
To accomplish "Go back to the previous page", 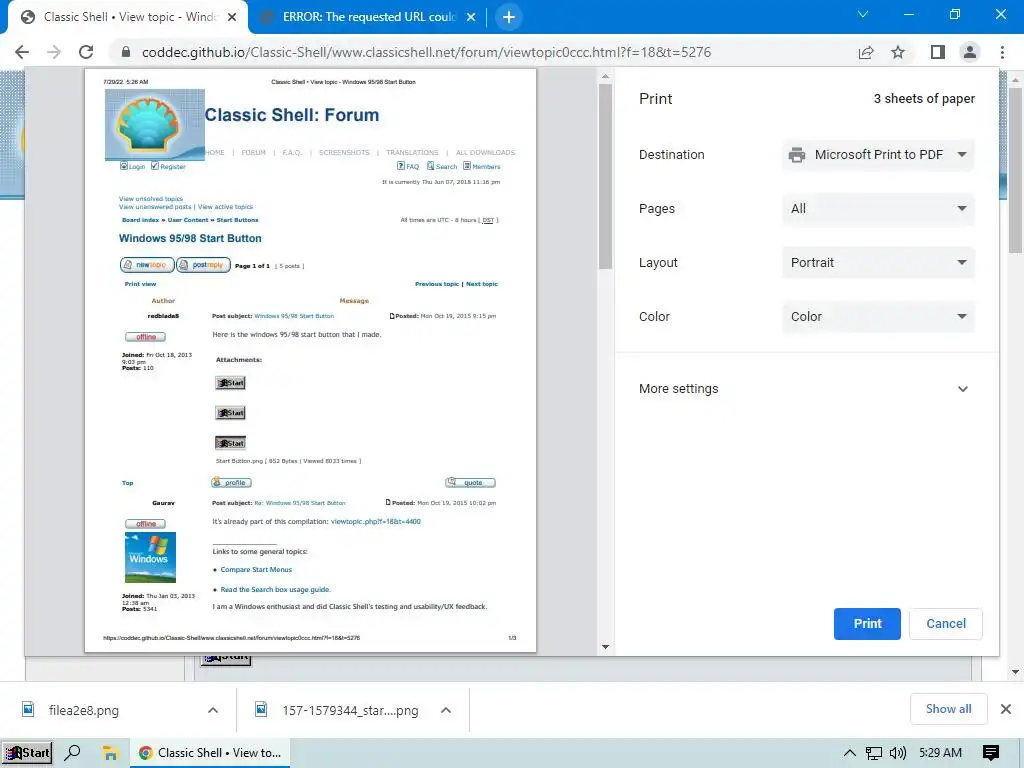I will 22,52.
